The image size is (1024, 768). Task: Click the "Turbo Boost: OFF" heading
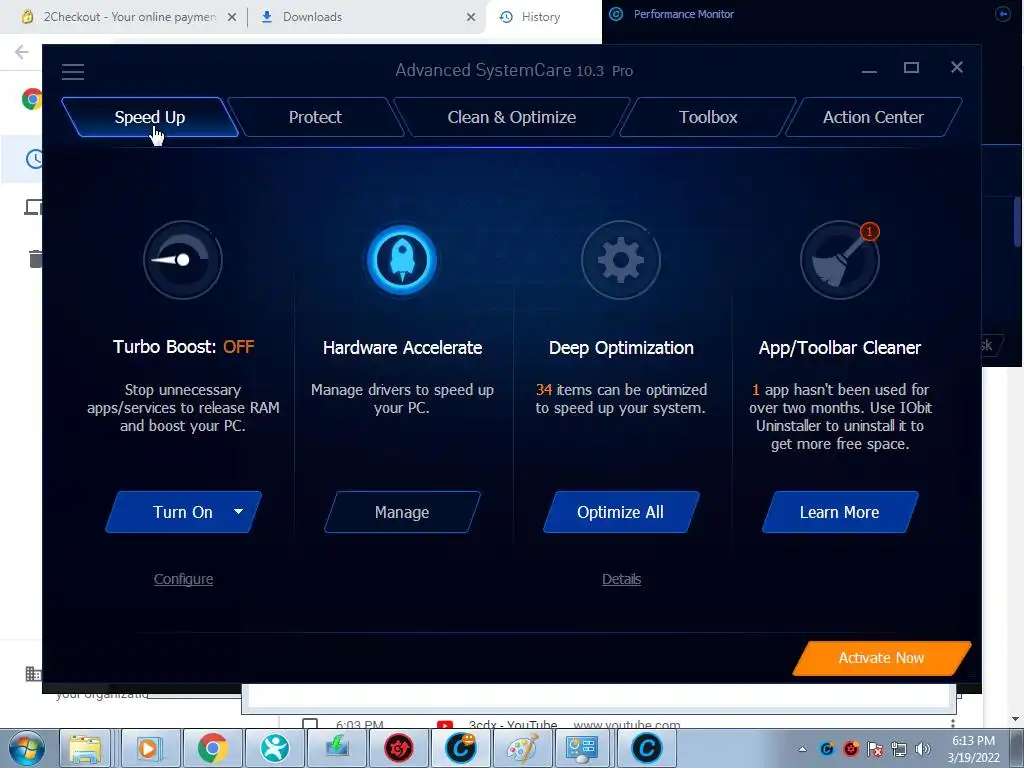point(184,346)
